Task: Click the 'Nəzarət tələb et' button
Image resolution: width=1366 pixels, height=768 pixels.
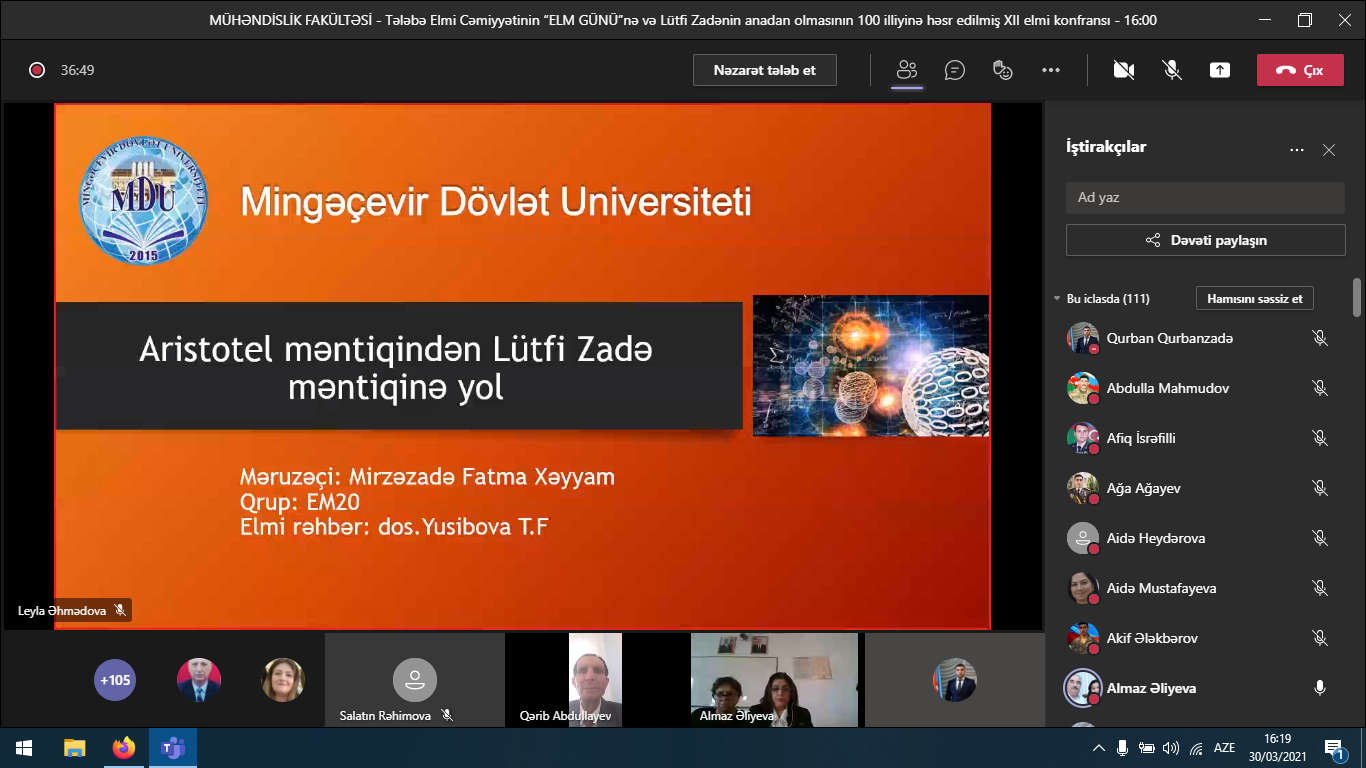Action: pyautogui.click(x=765, y=70)
